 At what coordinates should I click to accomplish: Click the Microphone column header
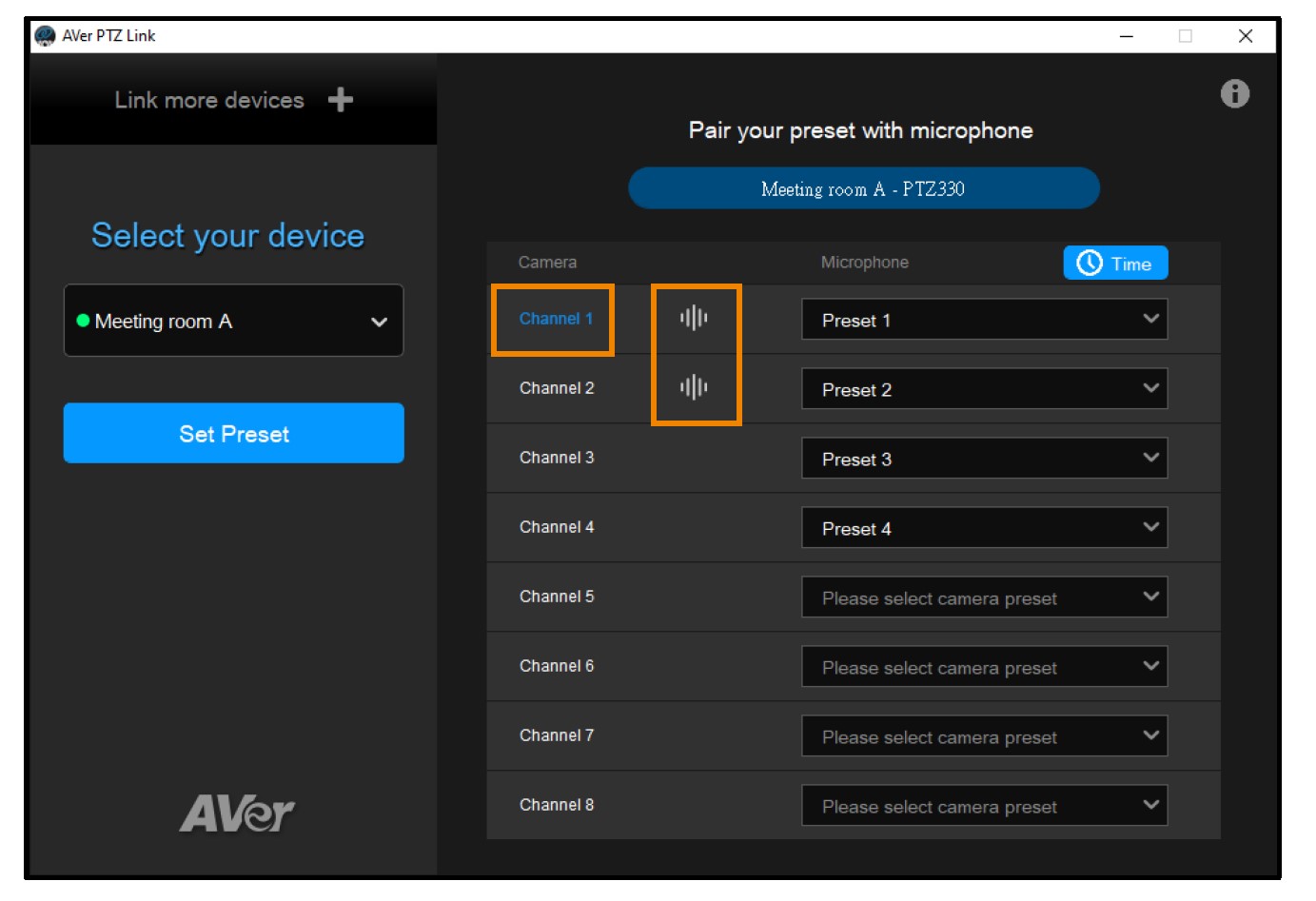tap(865, 263)
